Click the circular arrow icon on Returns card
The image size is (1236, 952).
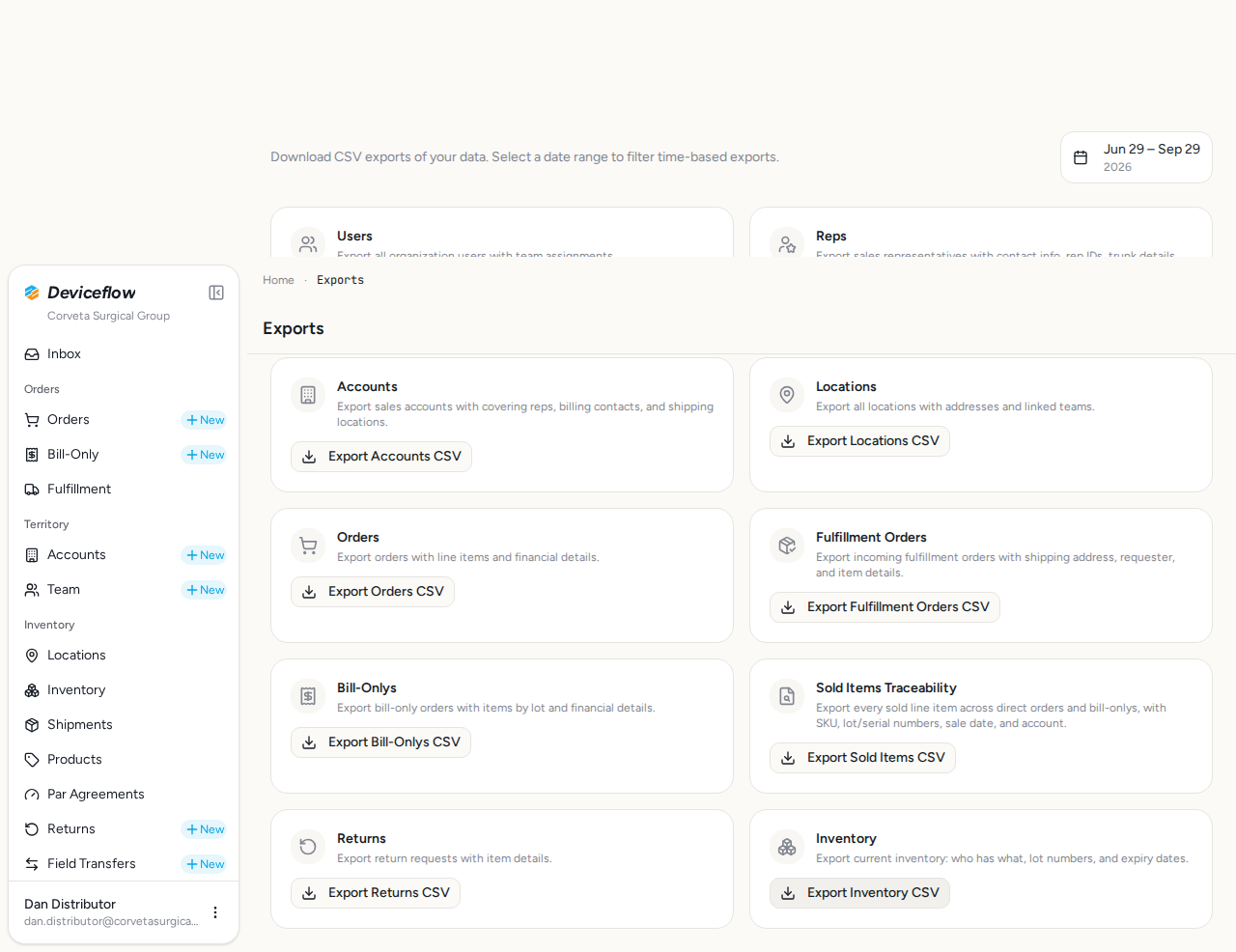click(x=308, y=847)
